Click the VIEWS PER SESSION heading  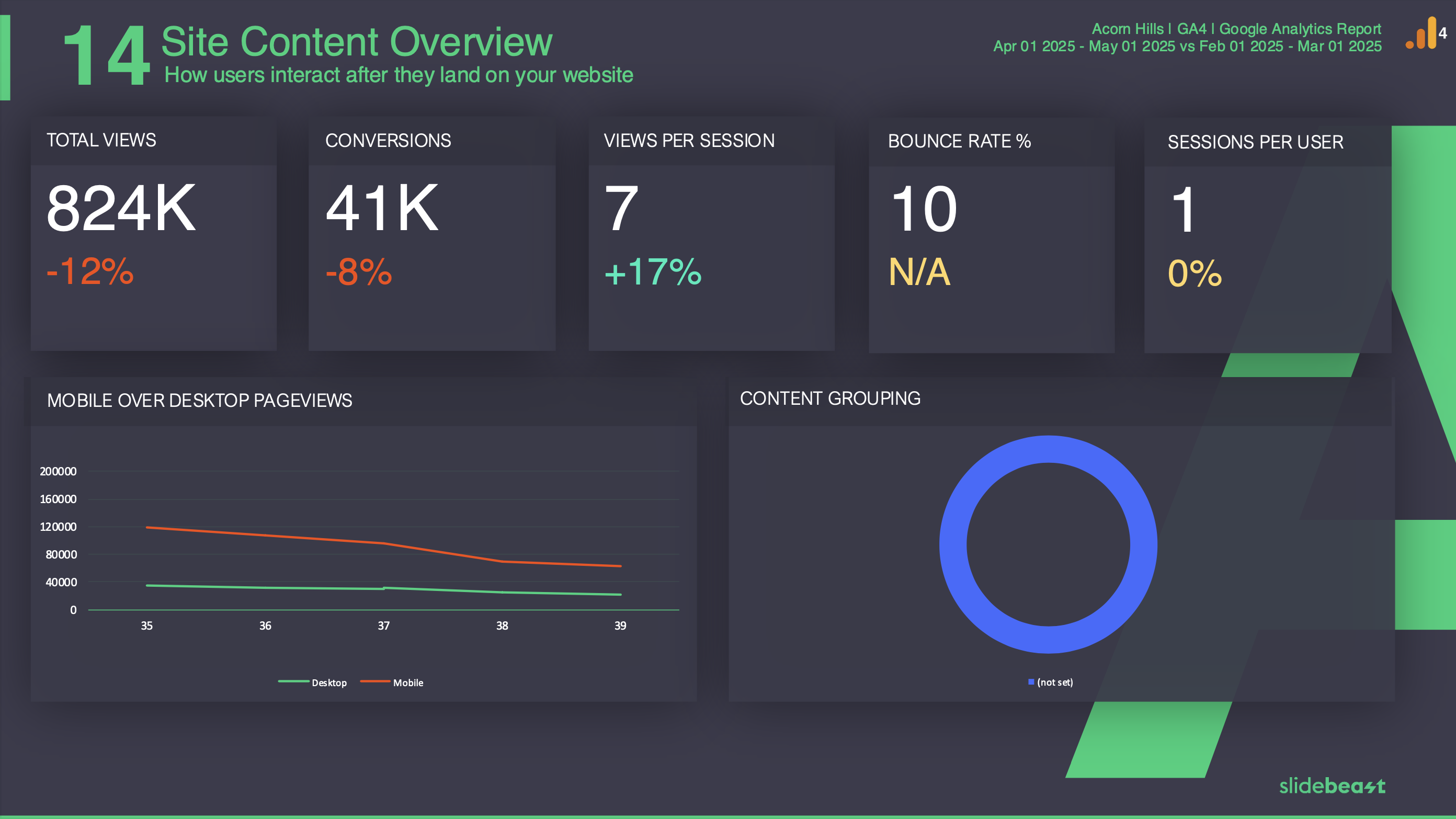coord(689,141)
